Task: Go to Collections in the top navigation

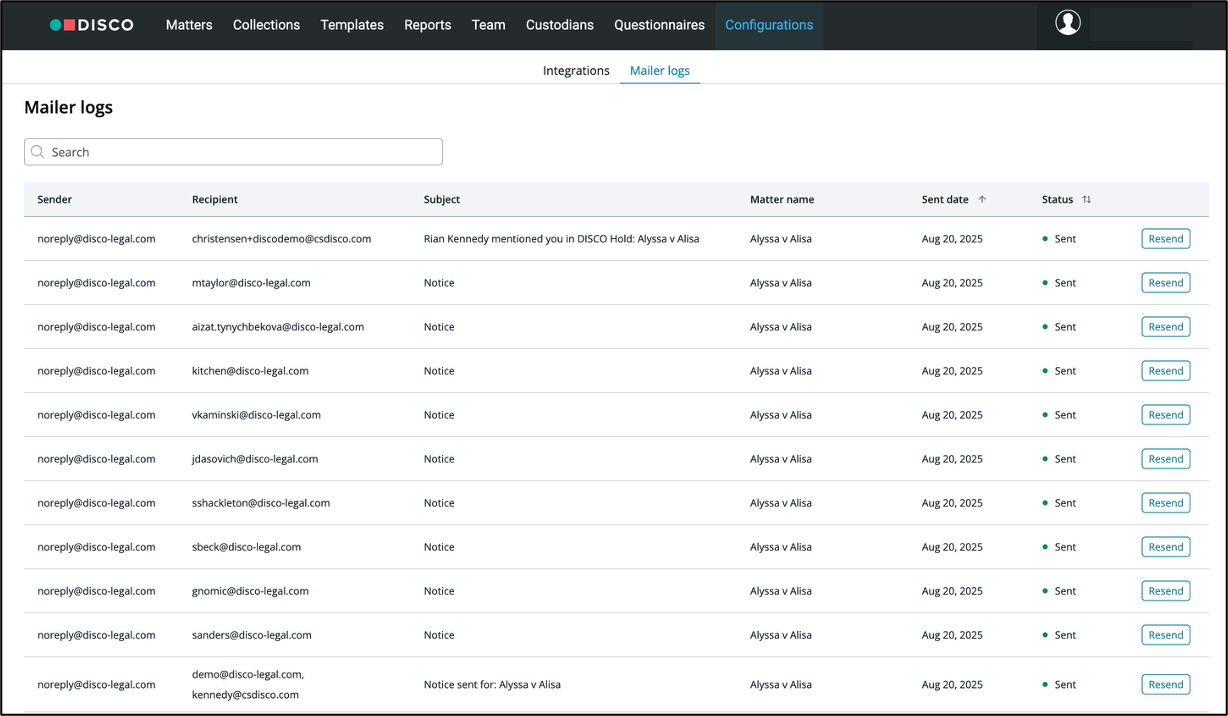Action: pyautogui.click(x=266, y=25)
